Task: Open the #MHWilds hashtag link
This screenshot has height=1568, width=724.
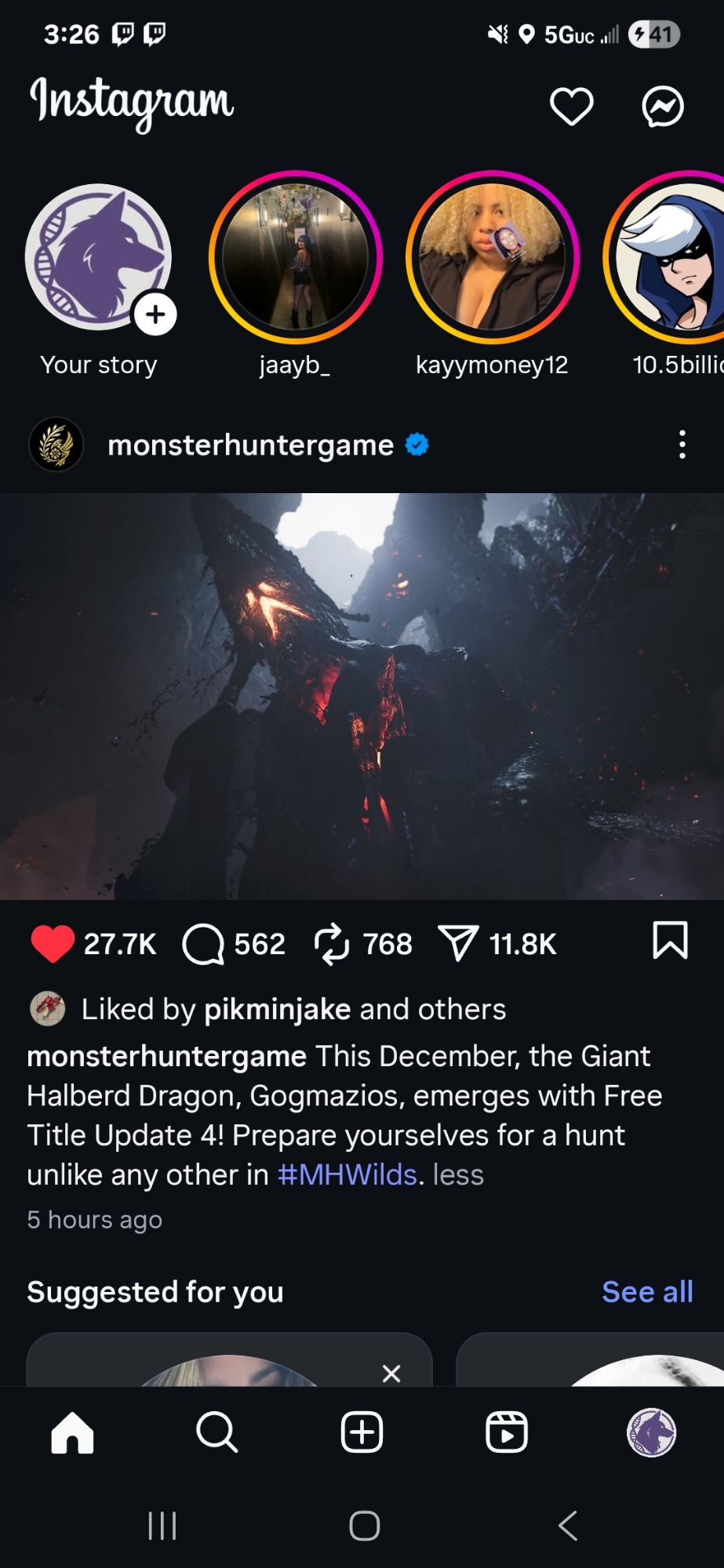Action: [x=347, y=1174]
